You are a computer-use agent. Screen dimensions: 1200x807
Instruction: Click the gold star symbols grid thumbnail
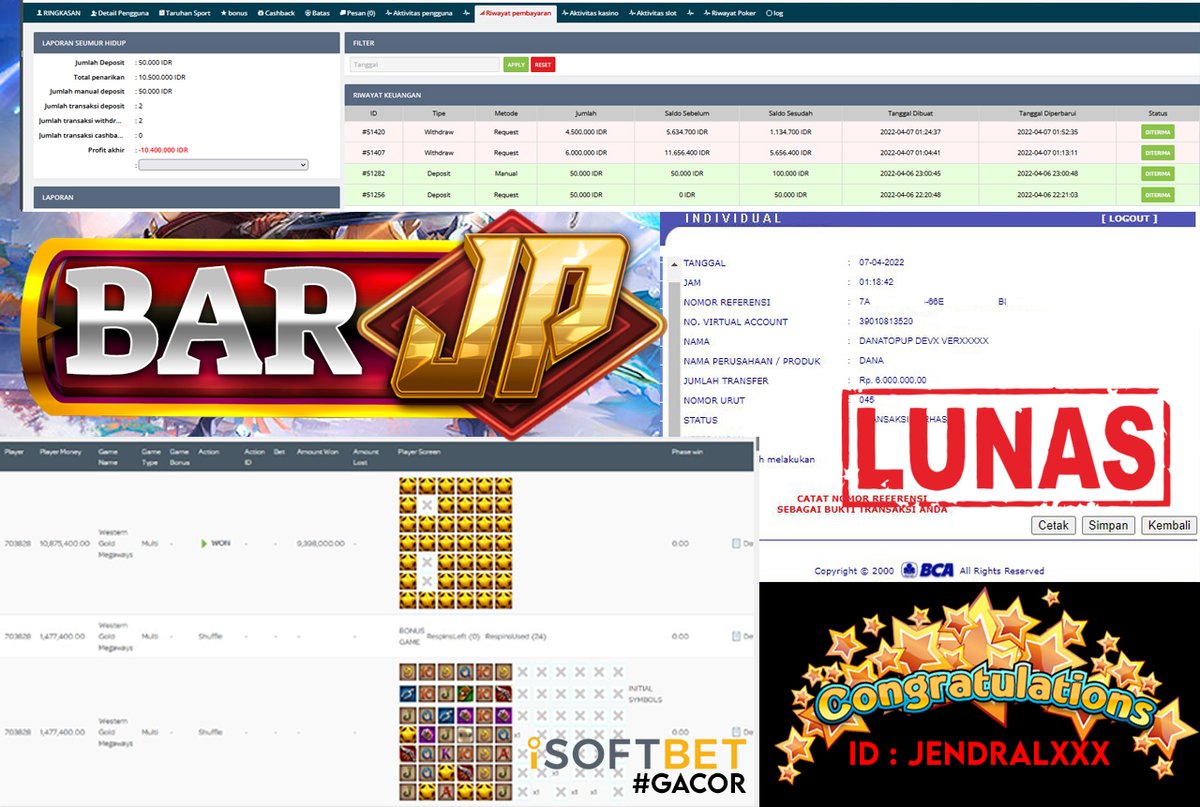(455, 543)
